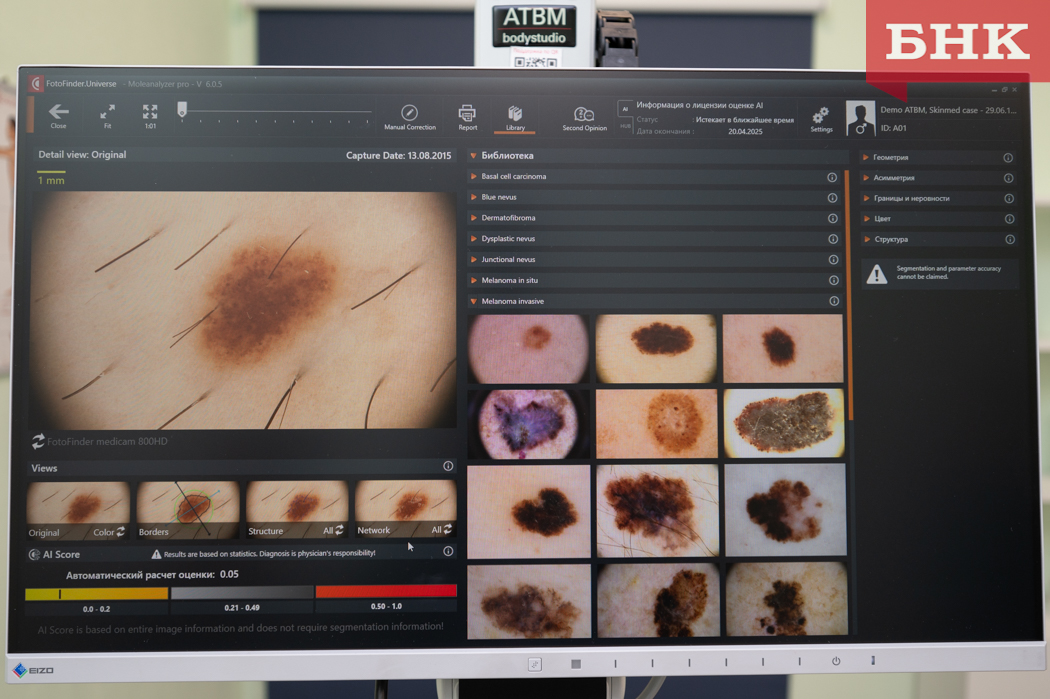
Task: Open the Library tab in toolbar
Action: tap(515, 116)
